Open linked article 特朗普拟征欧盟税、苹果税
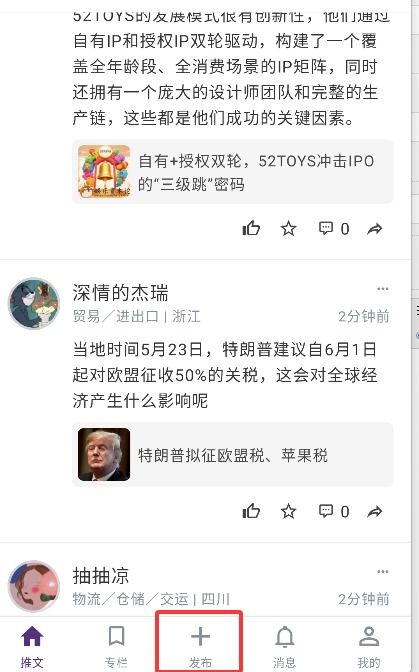The image size is (419, 672). pos(232,455)
